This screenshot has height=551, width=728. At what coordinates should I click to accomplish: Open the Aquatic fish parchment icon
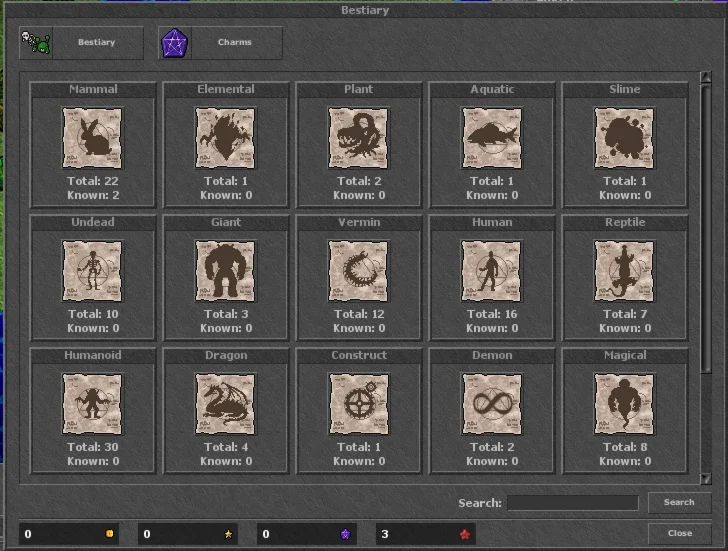pos(492,138)
